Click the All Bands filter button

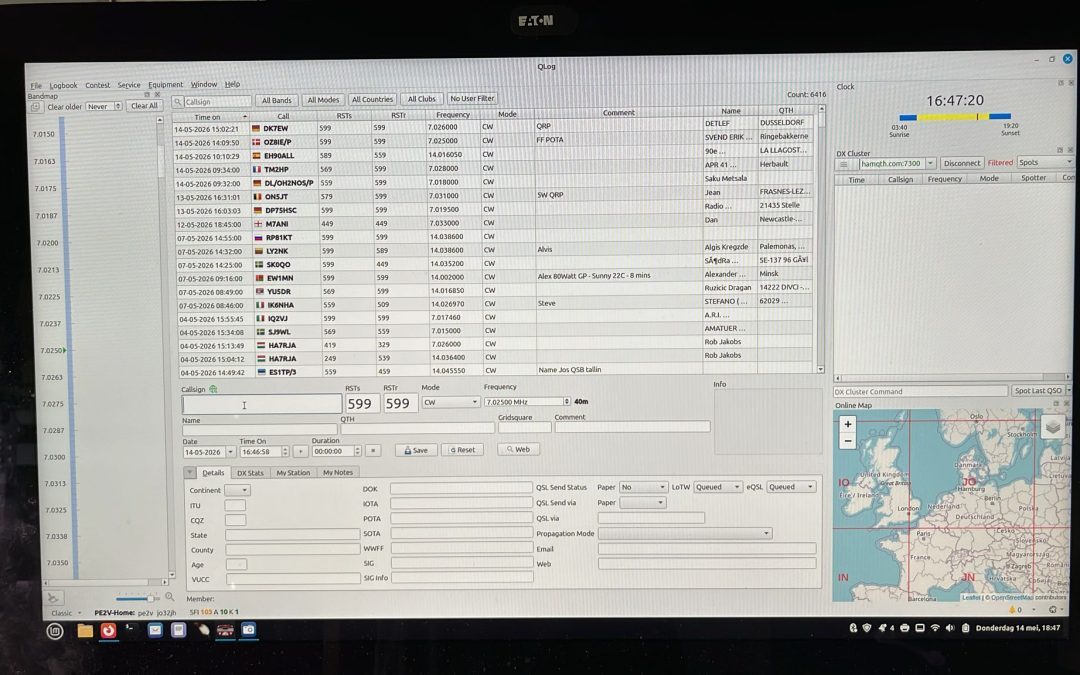[276, 101]
